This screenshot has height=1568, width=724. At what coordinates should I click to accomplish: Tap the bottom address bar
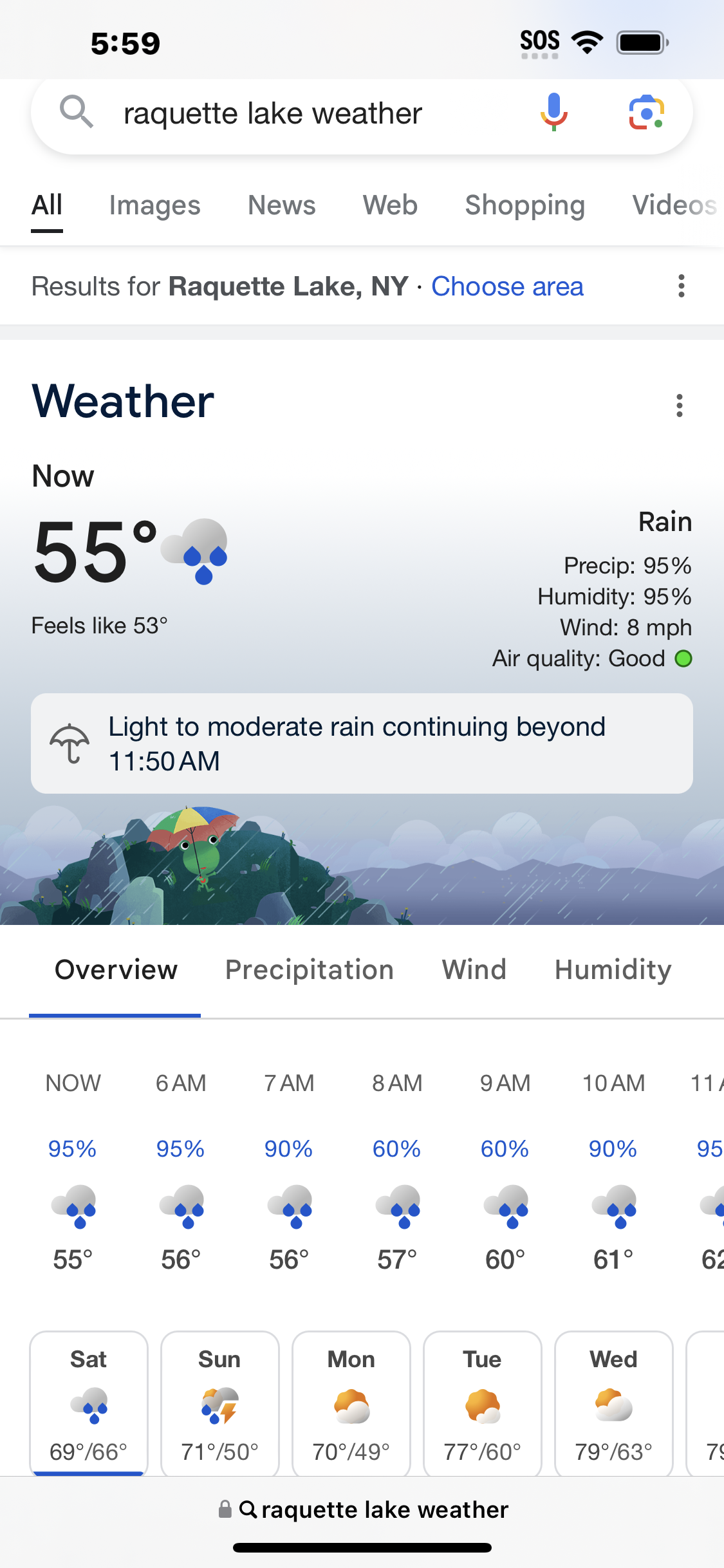(364, 1509)
